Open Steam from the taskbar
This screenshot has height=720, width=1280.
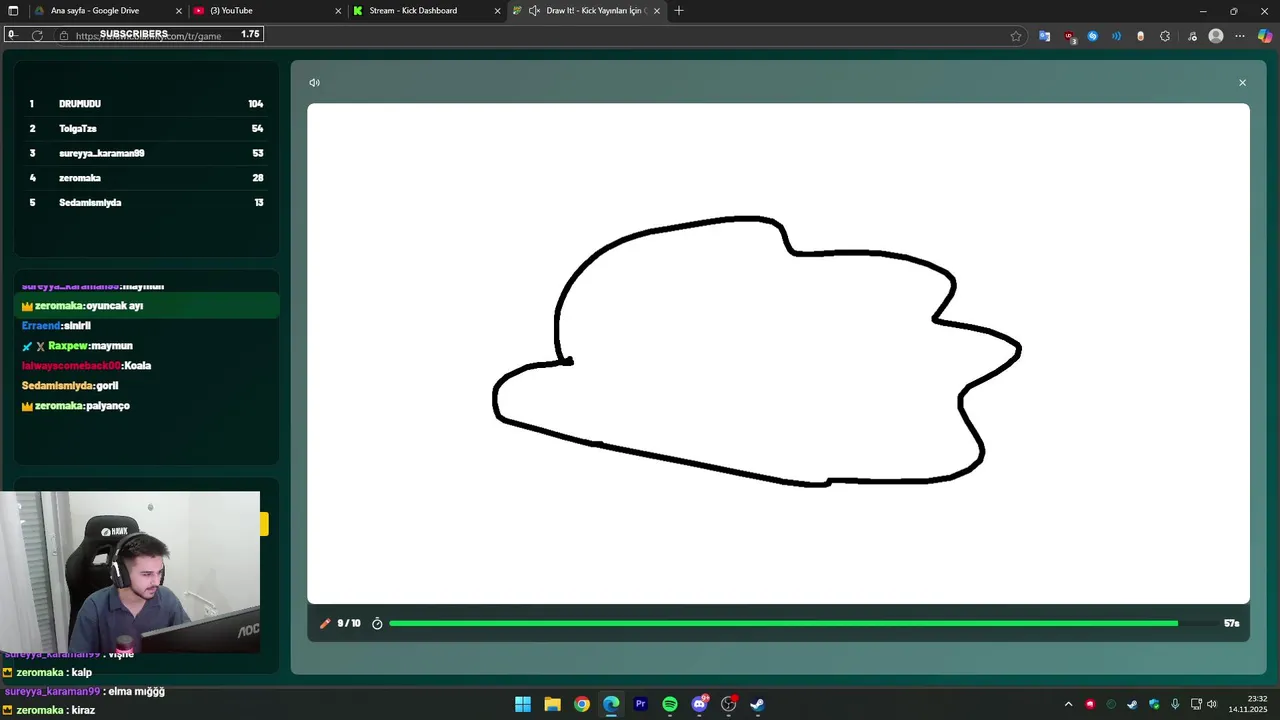pyautogui.click(x=758, y=704)
